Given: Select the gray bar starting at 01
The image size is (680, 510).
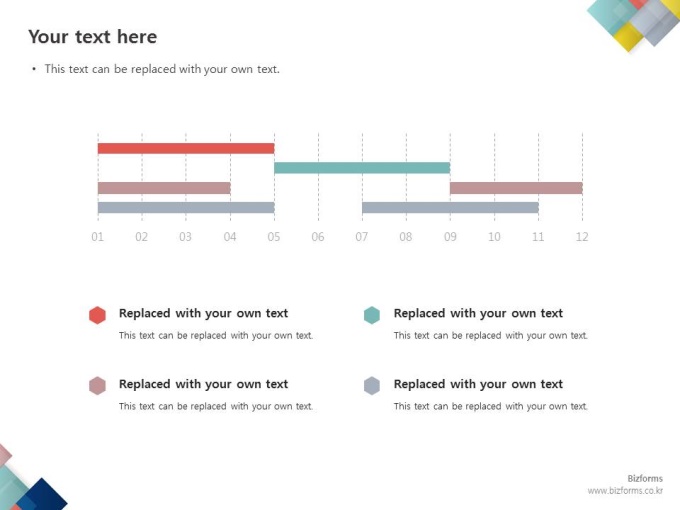Looking at the screenshot, I should pos(185,208).
